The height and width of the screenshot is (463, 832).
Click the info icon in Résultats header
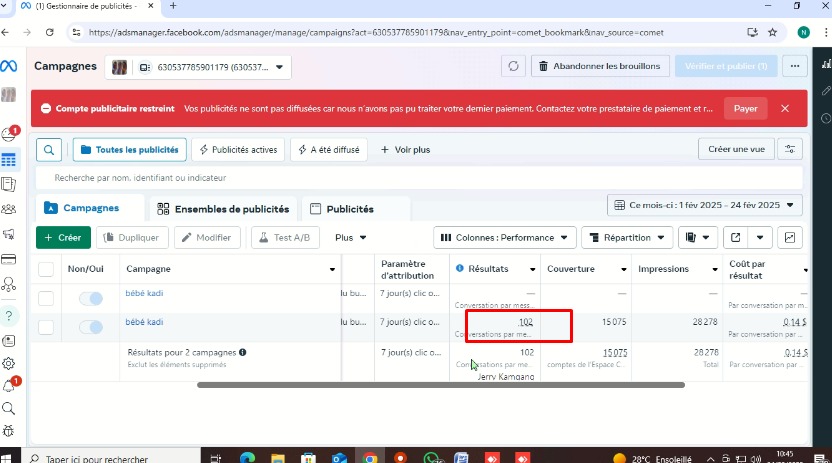(460, 268)
